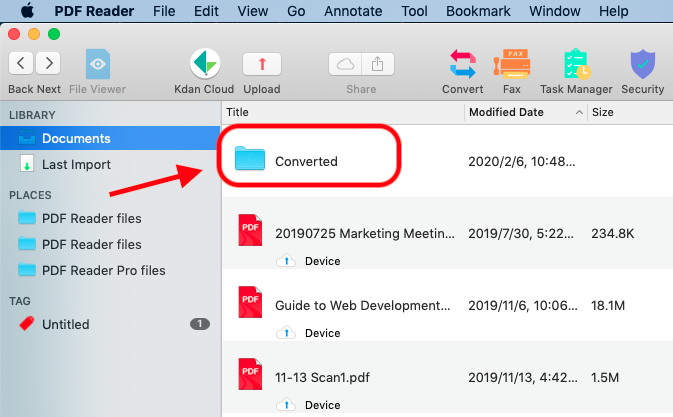Click the Next arrow button
Viewport: 673px width, 417px height.
48,63
